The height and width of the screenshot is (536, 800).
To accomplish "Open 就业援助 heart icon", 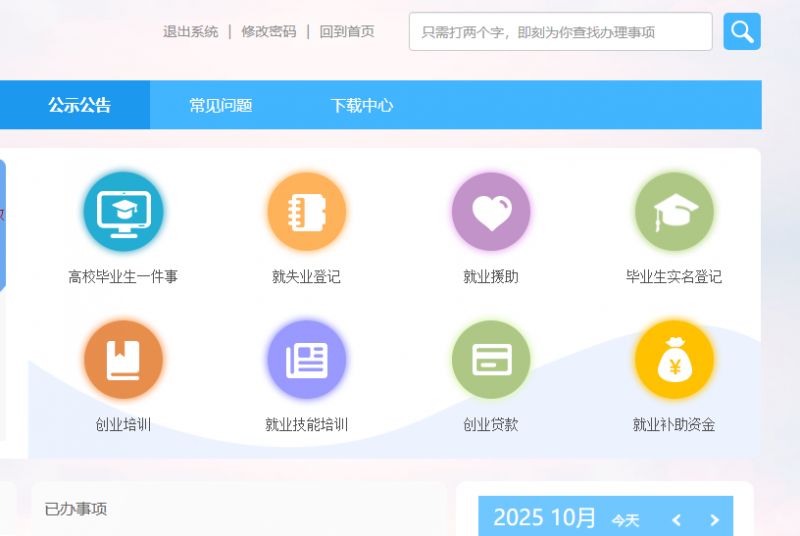I will tap(491, 212).
